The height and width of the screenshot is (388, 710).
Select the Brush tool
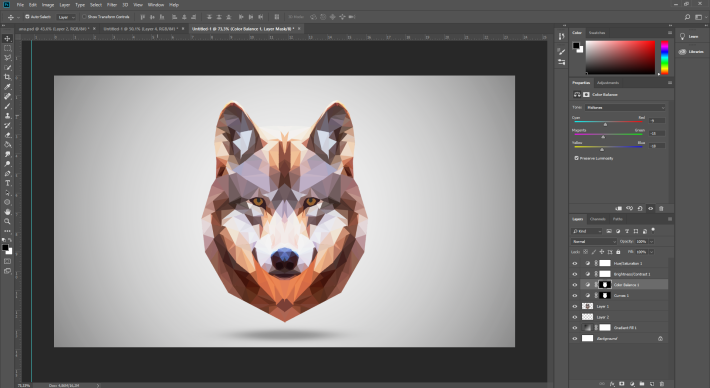tap(7, 106)
